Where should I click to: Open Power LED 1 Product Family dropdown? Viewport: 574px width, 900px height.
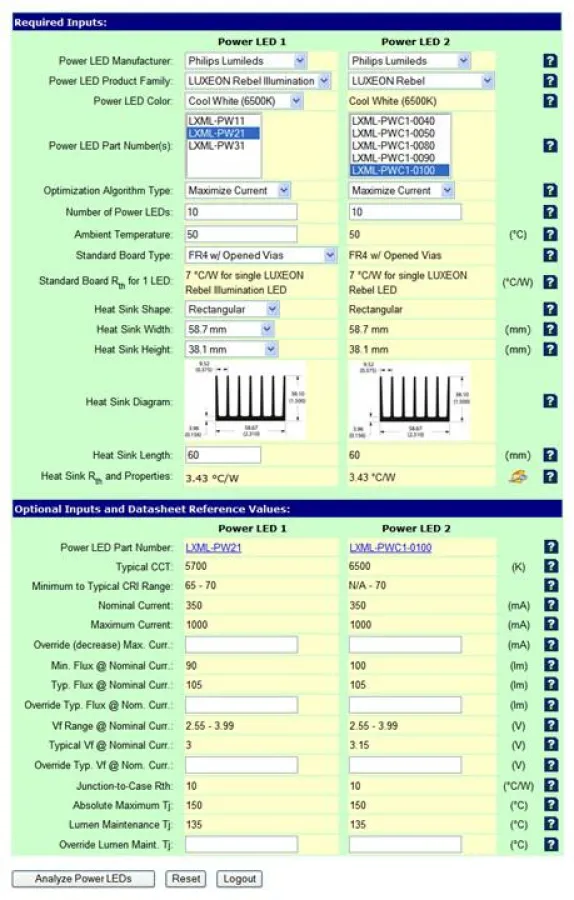click(258, 81)
